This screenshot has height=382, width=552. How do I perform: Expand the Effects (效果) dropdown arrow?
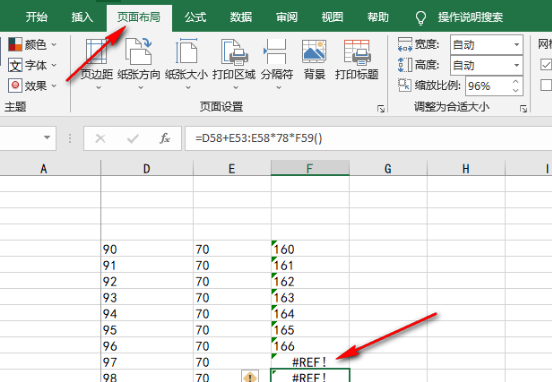point(54,86)
